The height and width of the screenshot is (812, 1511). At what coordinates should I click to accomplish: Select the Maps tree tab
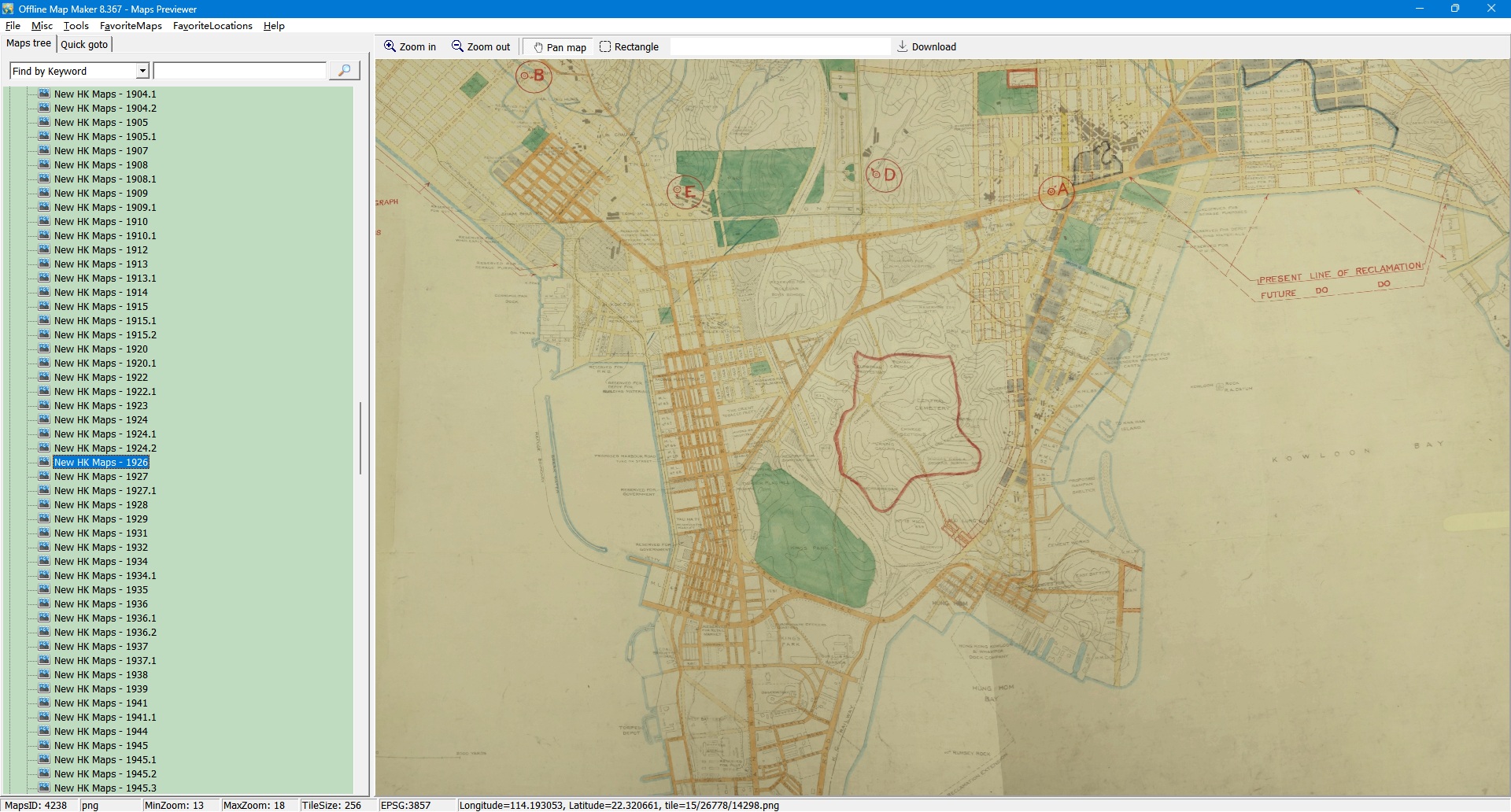click(x=28, y=43)
